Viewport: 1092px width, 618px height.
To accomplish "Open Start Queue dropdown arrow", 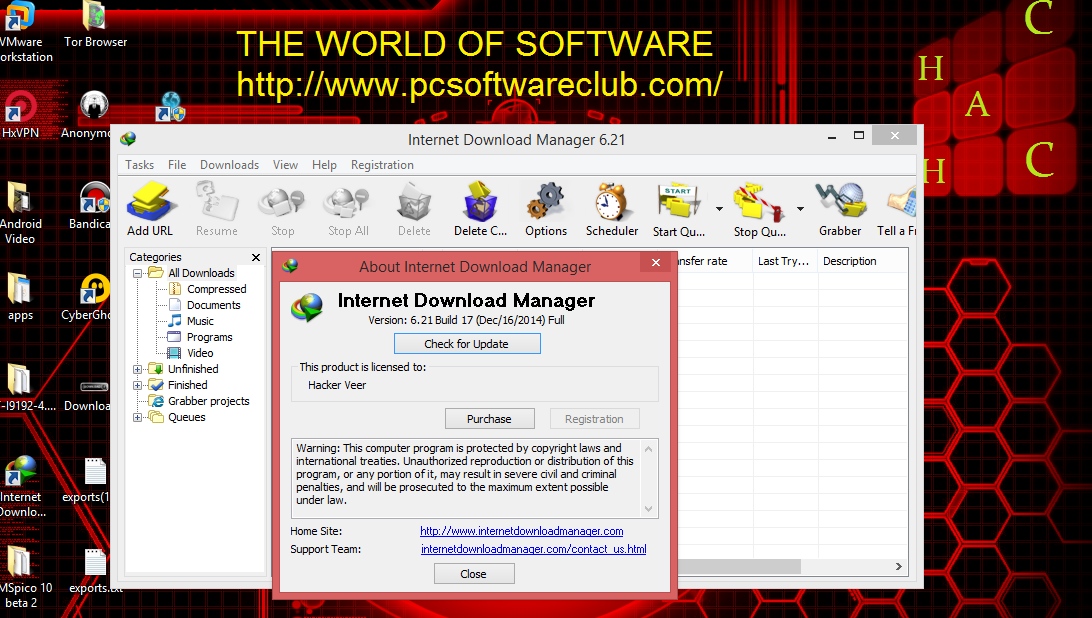I will pyautogui.click(x=719, y=208).
